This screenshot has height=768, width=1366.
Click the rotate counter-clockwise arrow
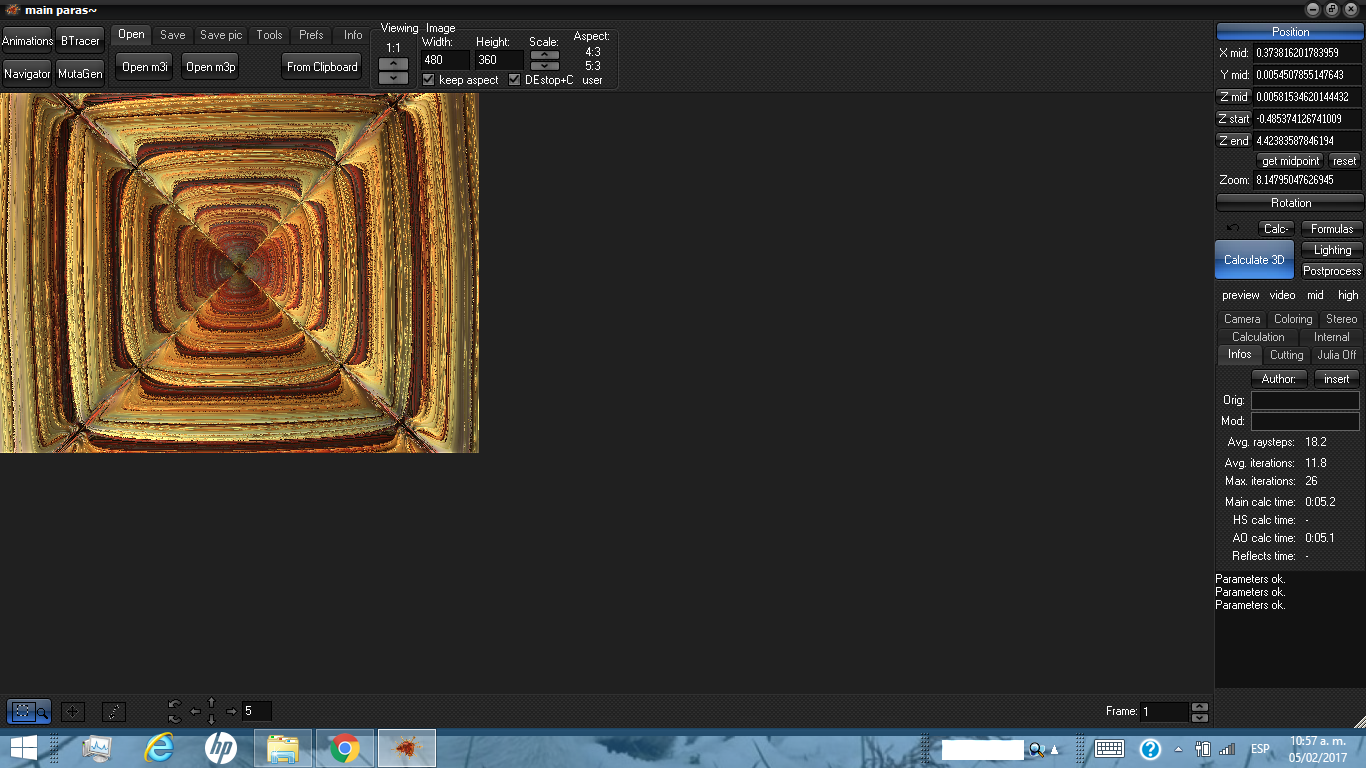175,705
